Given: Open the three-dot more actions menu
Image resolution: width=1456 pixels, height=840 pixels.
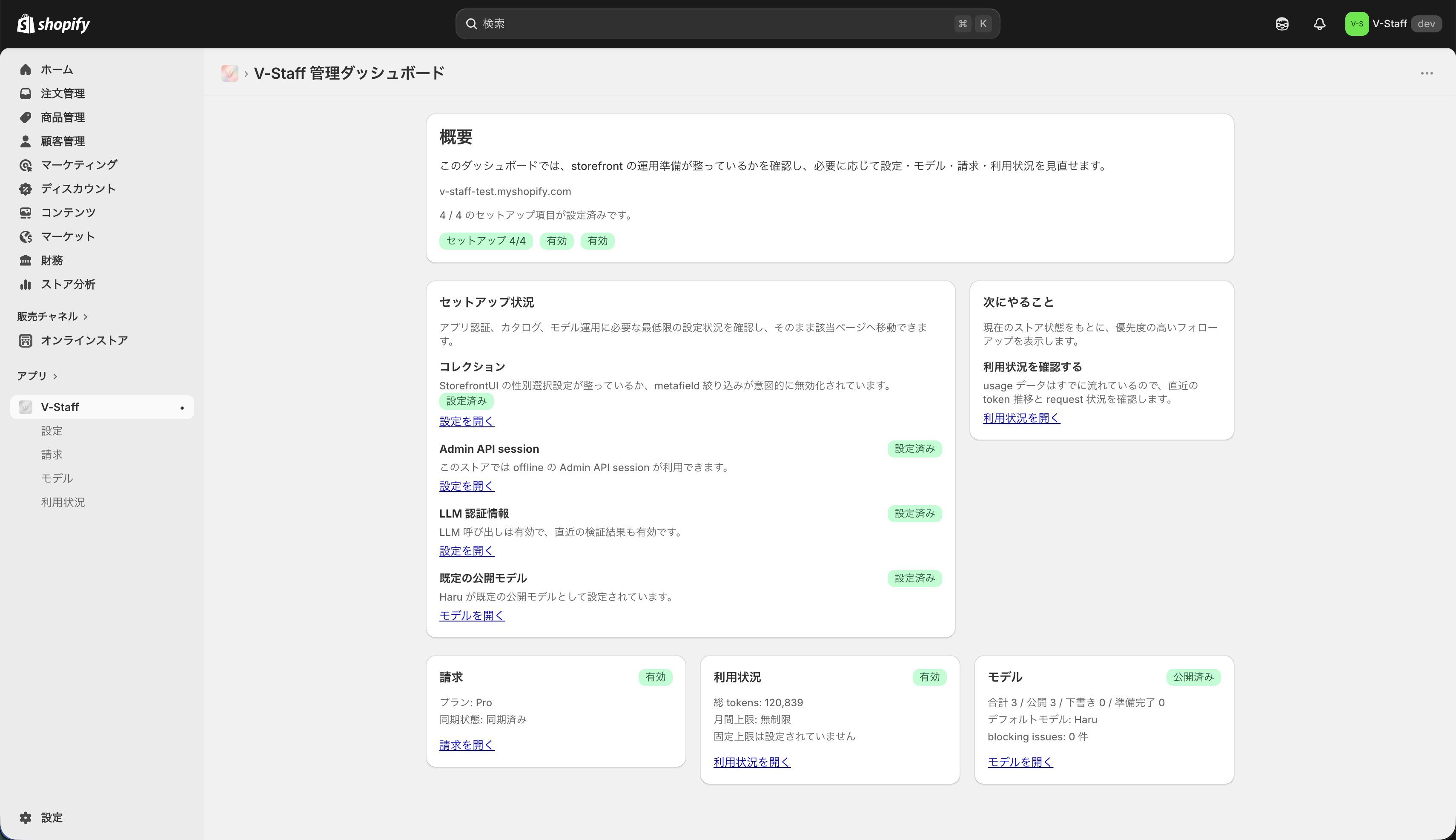Looking at the screenshot, I should coord(1427,73).
